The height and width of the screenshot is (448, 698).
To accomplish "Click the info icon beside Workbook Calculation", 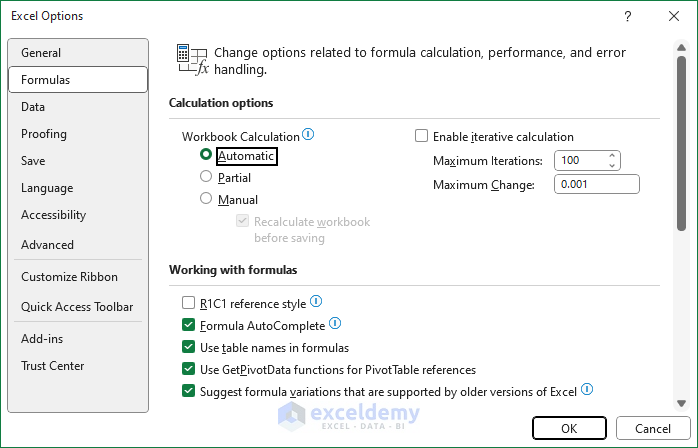I will (x=308, y=135).
